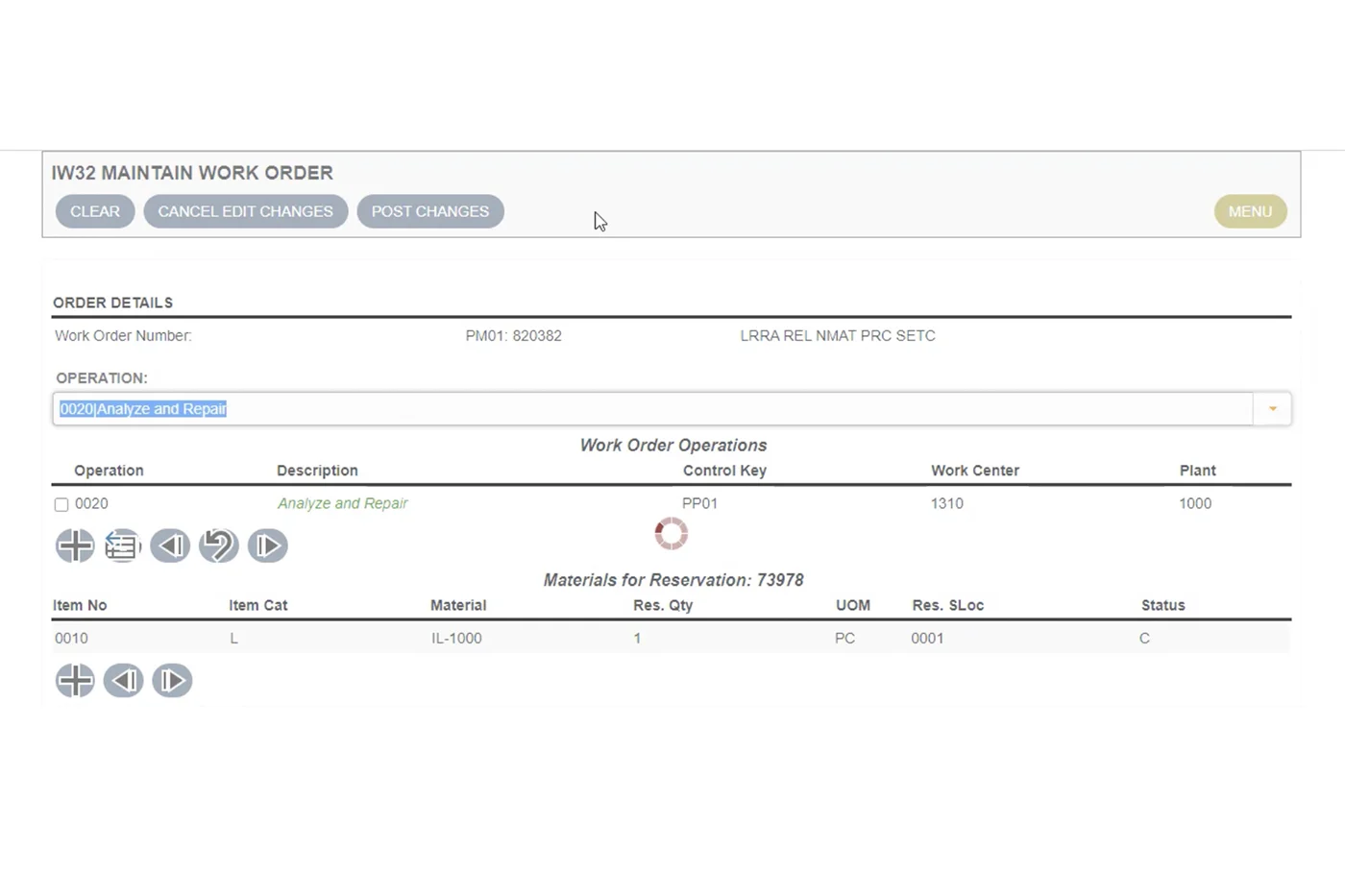Go to previous operation in operations toolbar

point(170,545)
